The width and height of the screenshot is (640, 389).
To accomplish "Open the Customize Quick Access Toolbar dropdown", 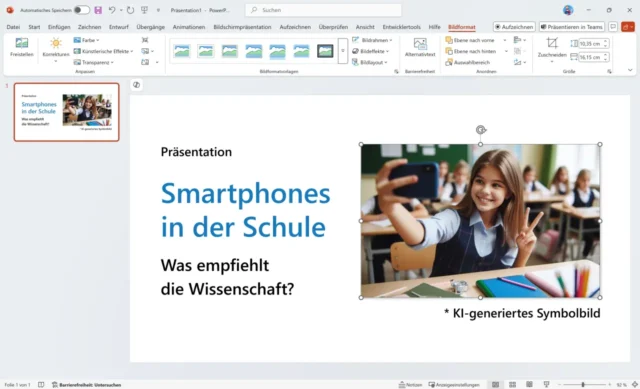I will [x=158, y=10].
